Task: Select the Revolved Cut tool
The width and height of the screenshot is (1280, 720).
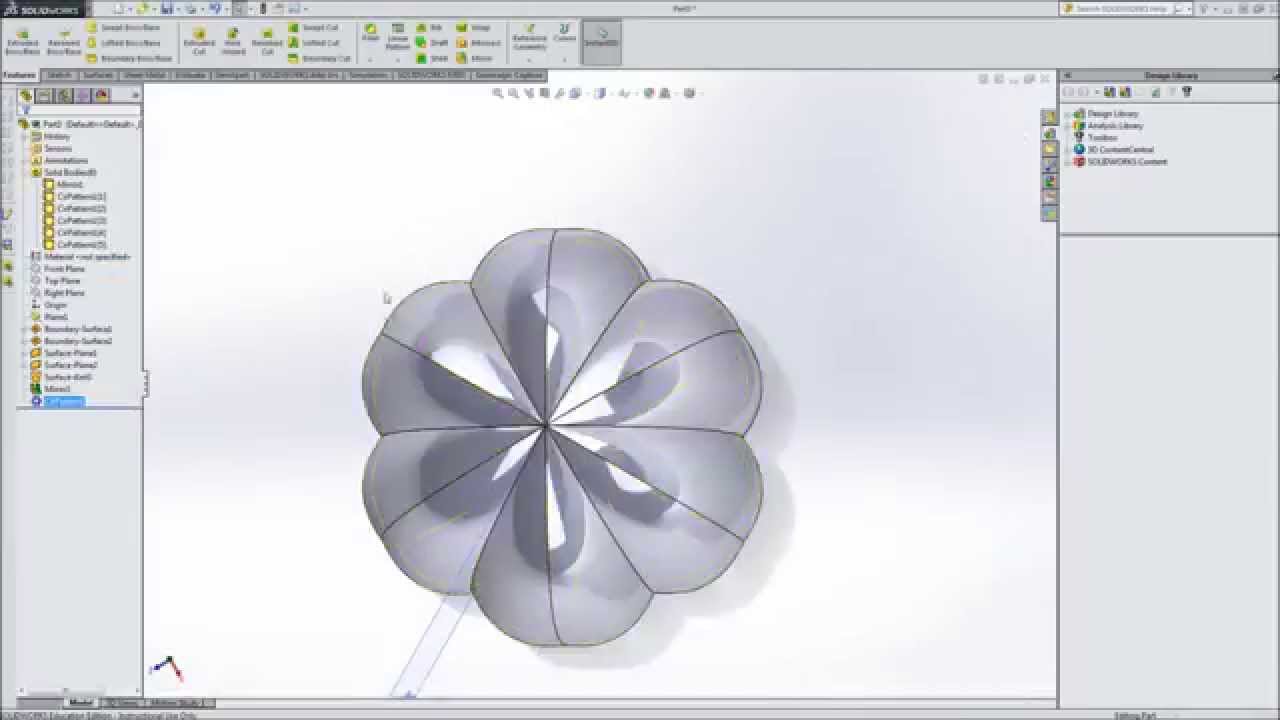Action: pyautogui.click(x=267, y=41)
